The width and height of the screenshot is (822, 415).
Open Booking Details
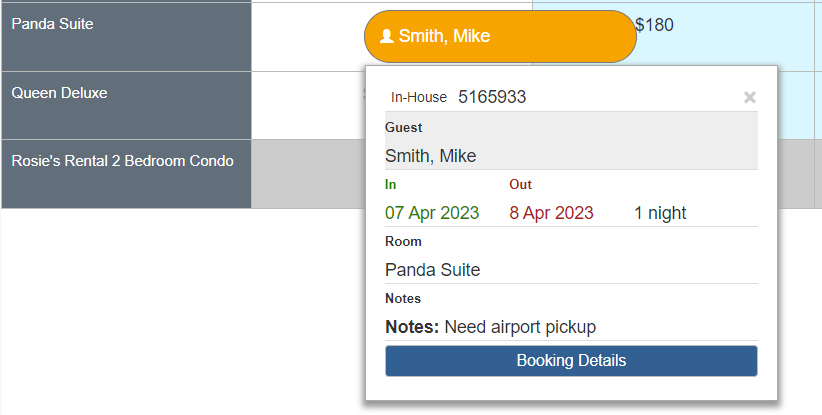pos(571,361)
